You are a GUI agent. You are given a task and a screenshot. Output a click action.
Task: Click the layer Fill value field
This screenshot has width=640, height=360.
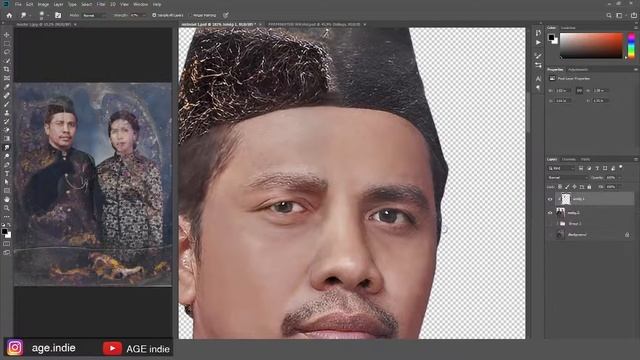click(611, 187)
